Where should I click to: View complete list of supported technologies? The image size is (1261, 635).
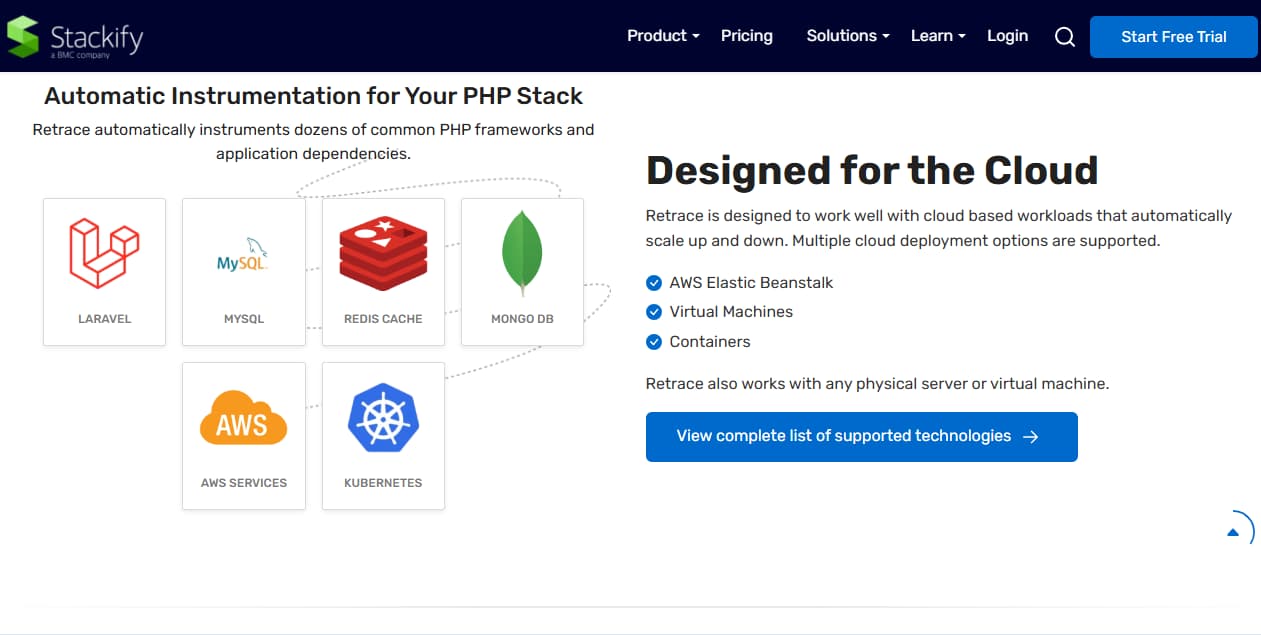pos(861,437)
